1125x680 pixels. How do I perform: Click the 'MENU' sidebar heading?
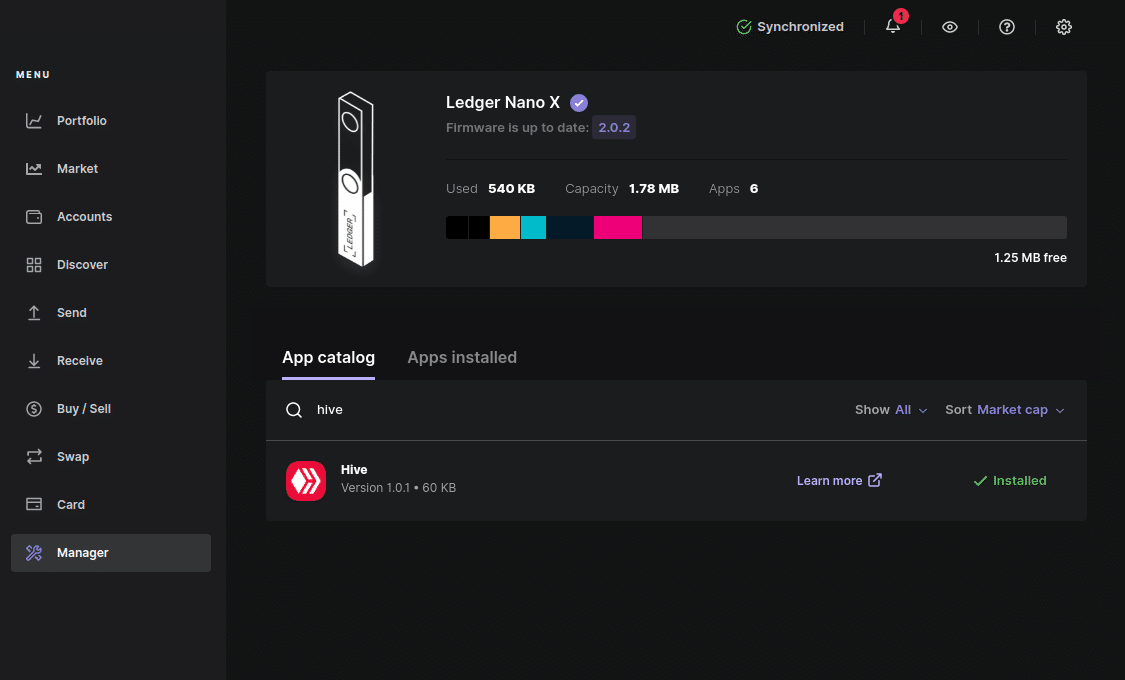tap(33, 75)
